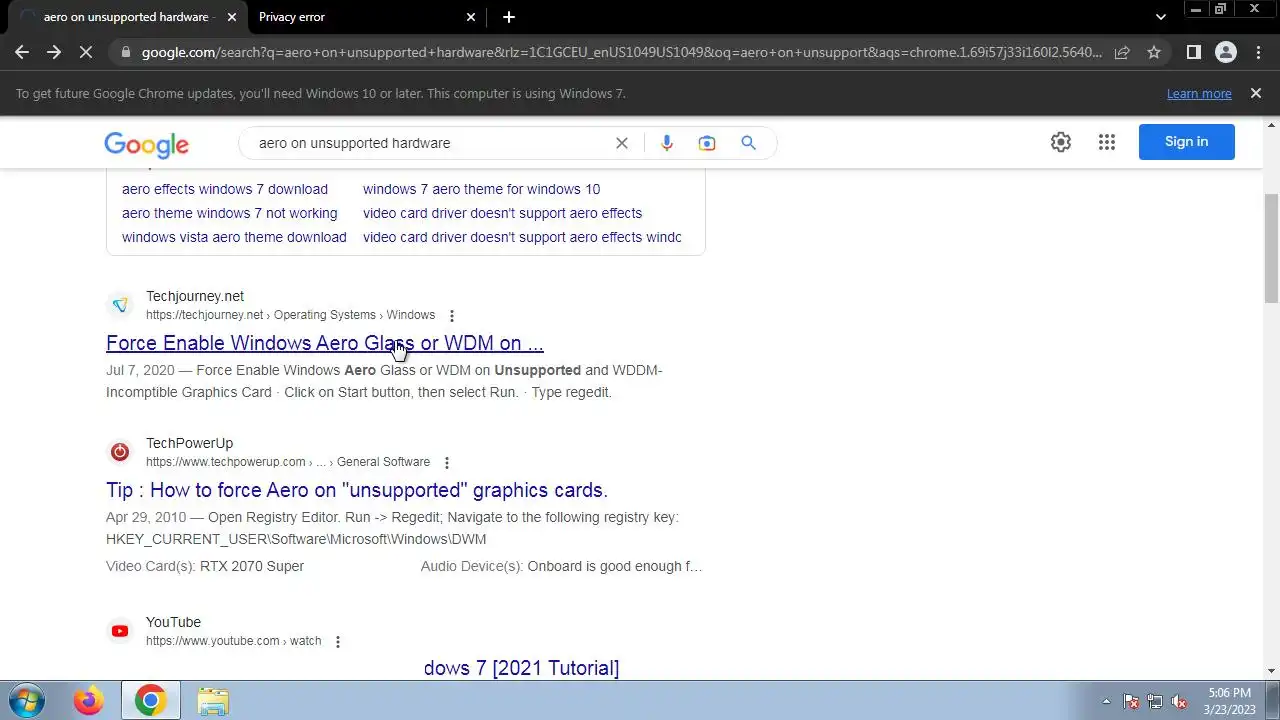1280x720 pixels.
Task: Search by image with camera icon
Action: [707, 143]
